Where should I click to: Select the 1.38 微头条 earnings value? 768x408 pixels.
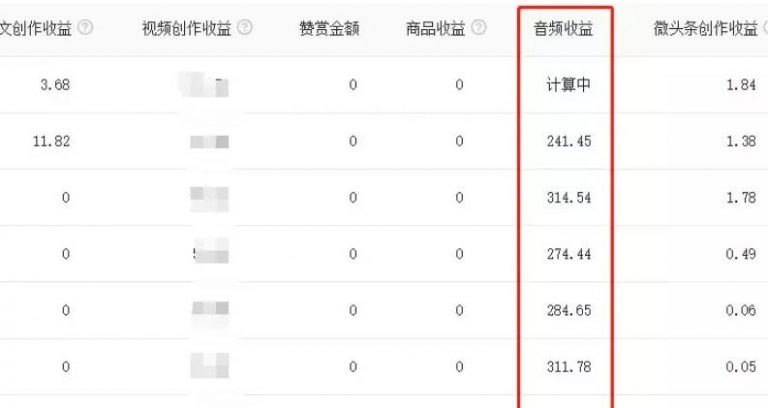[x=740, y=141]
